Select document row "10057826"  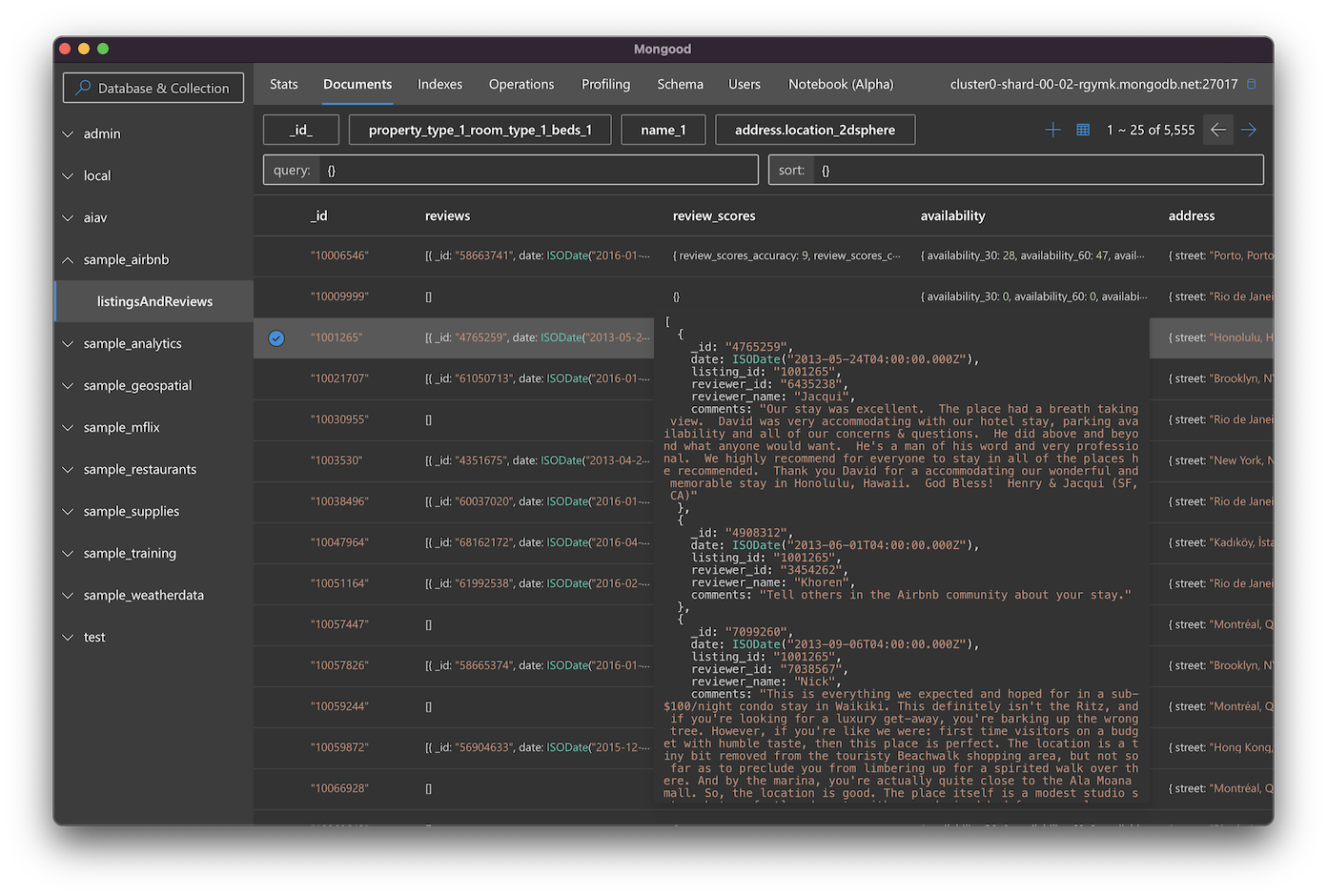coord(454,665)
